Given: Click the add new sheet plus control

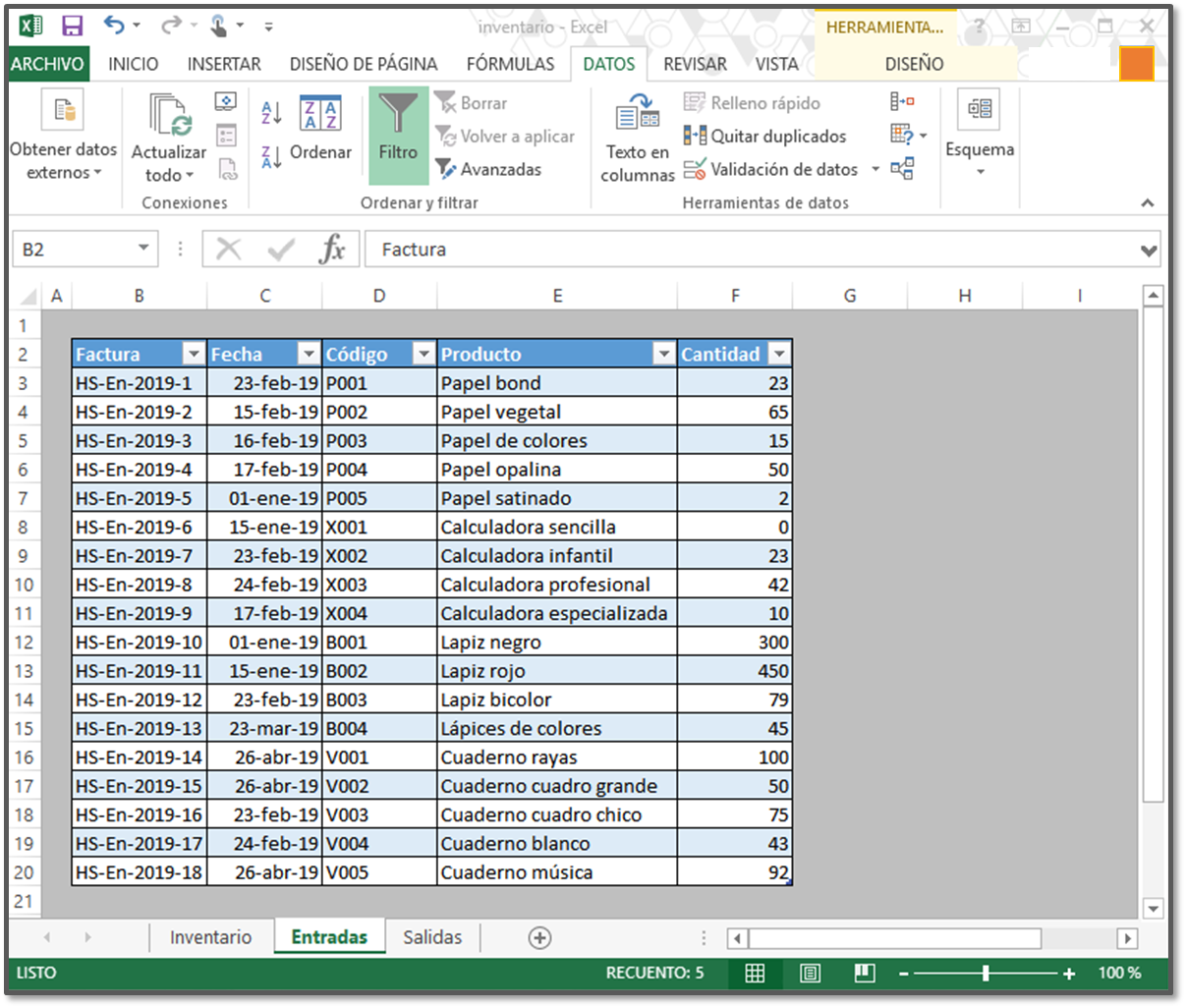Looking at the screenshot, I should (539, 937).
